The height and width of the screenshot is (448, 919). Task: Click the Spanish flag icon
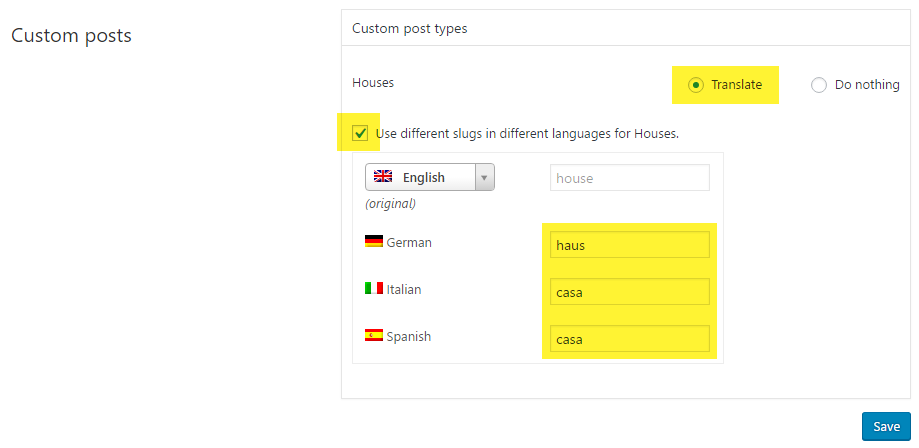(374, 336)
